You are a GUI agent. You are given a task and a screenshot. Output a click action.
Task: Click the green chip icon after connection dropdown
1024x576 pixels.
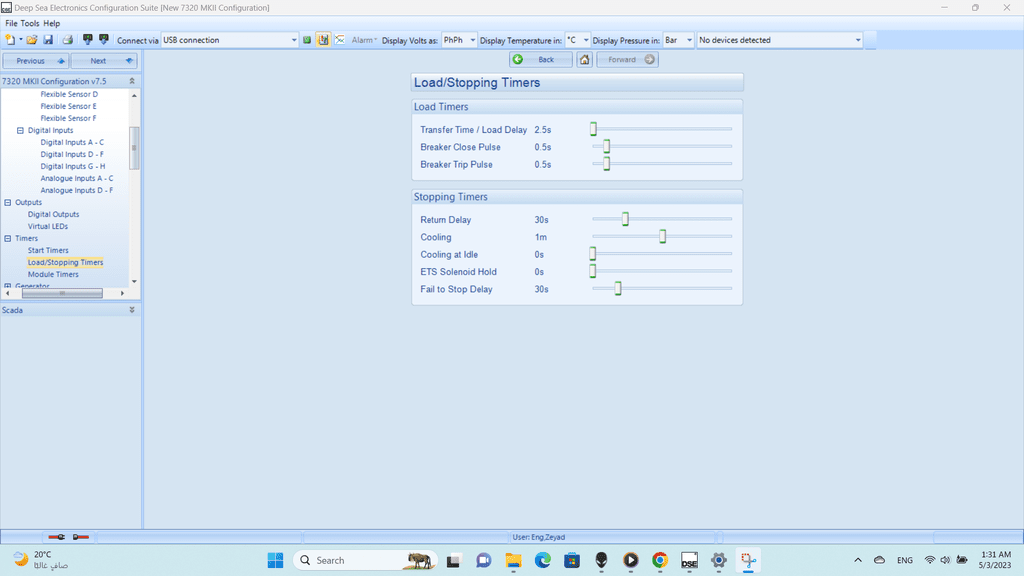(307, 40)
